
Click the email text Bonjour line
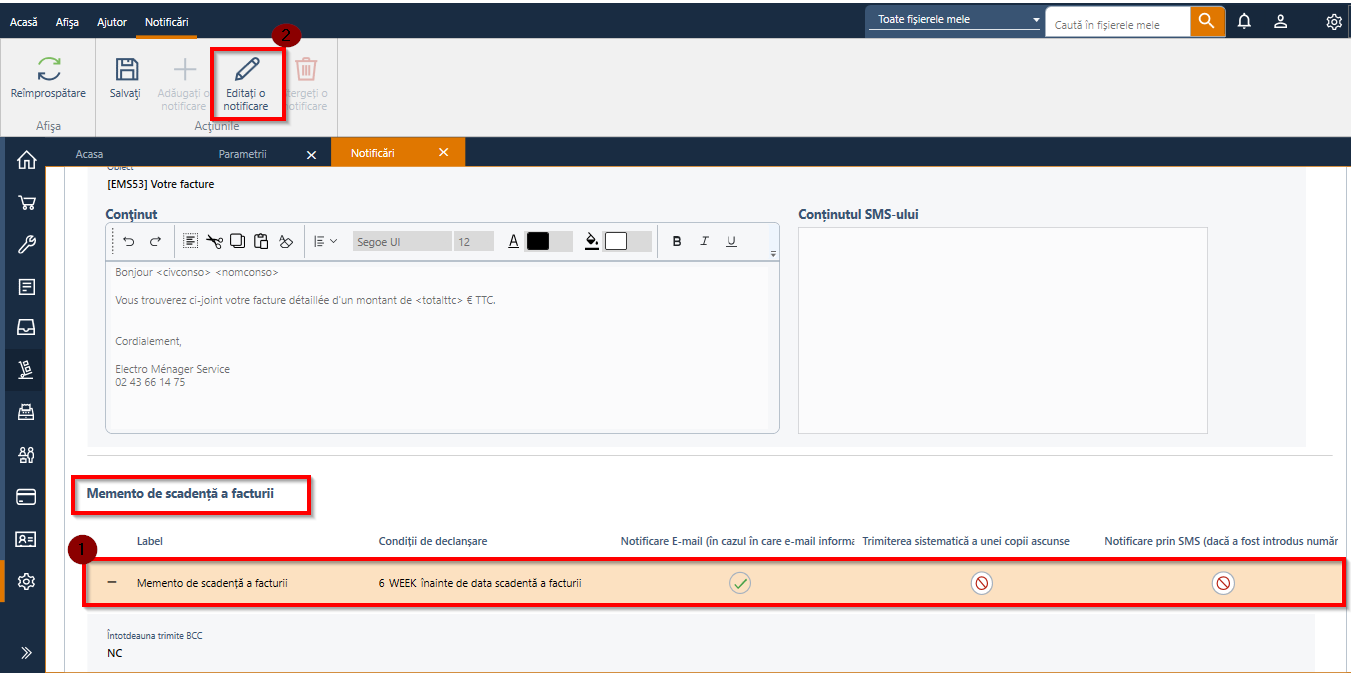(197, 272)
